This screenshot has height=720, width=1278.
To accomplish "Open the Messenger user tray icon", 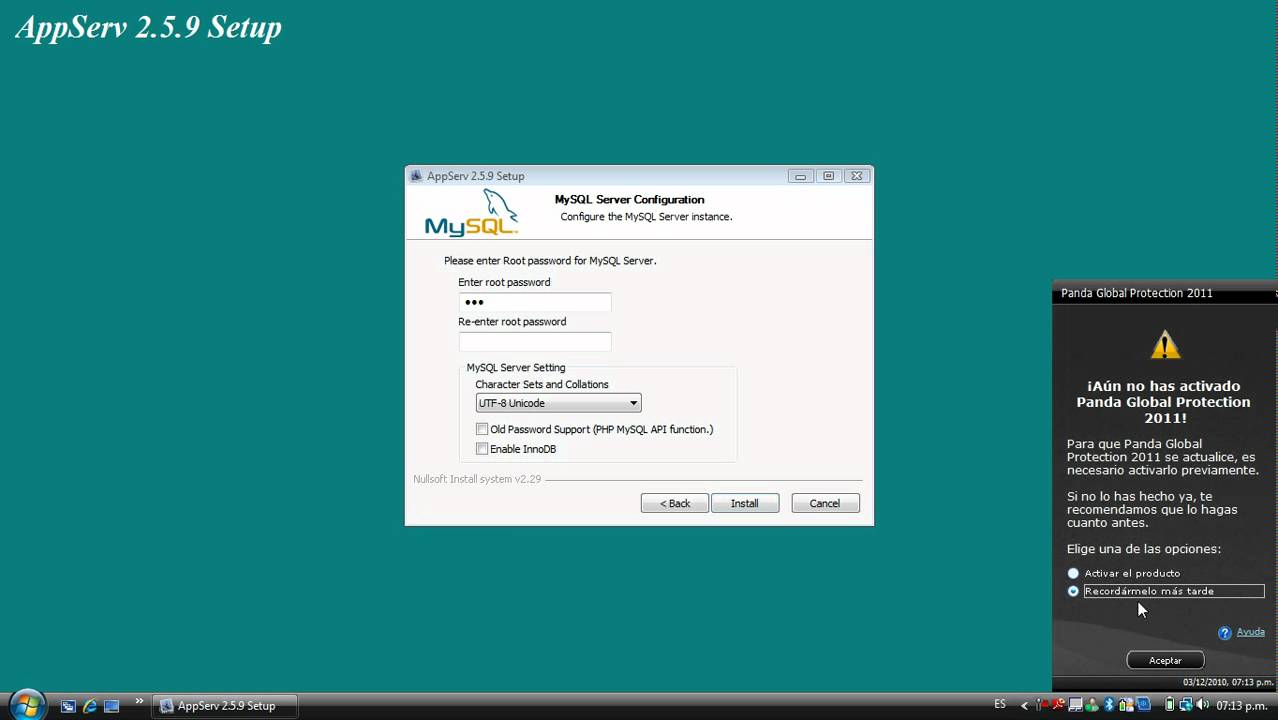I will point(1091,705).
